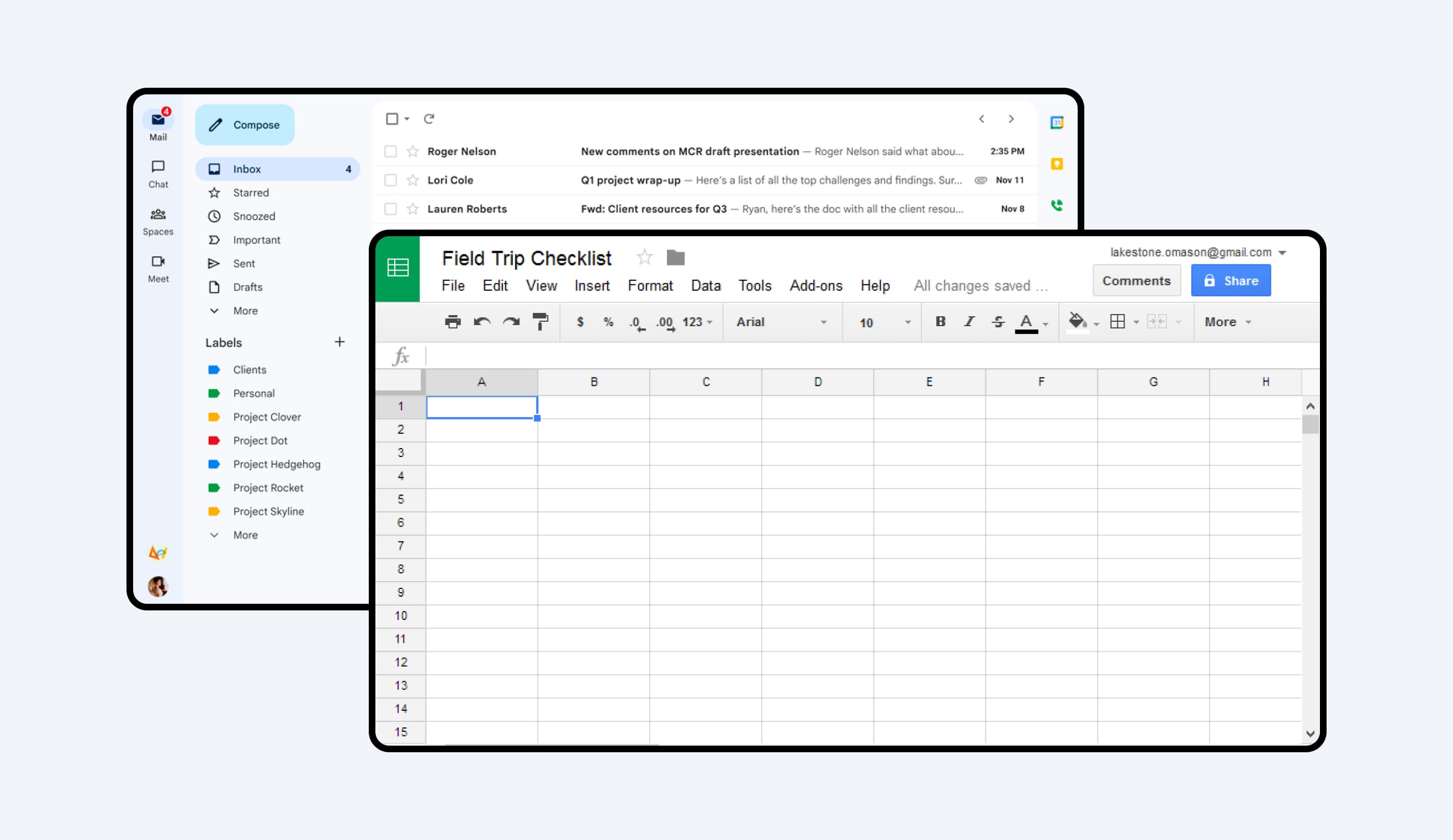Click the Refresh icon in Gmail
Screen dimensions: 1453x840
point(429,119)
